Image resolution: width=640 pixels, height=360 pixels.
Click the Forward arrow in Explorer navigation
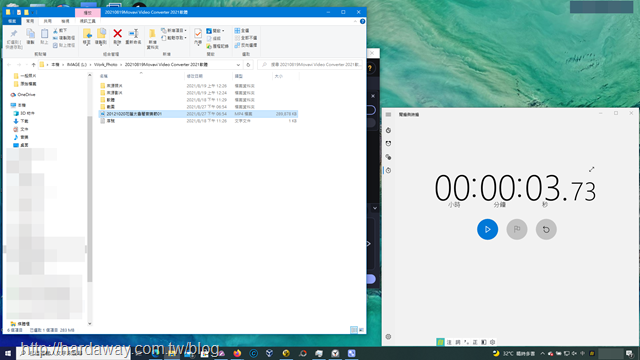pyautogui.click(x=19, y=64)
